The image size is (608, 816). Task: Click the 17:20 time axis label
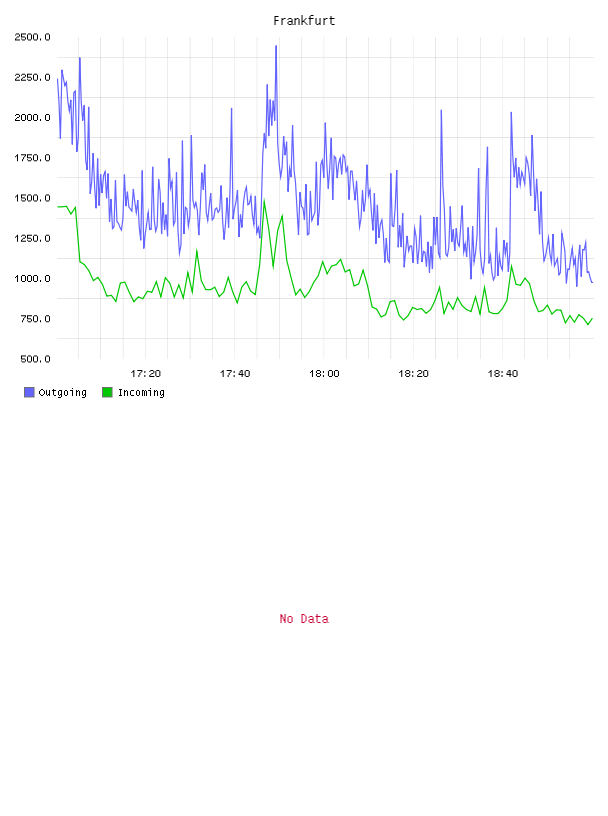[x=145, y=374]
